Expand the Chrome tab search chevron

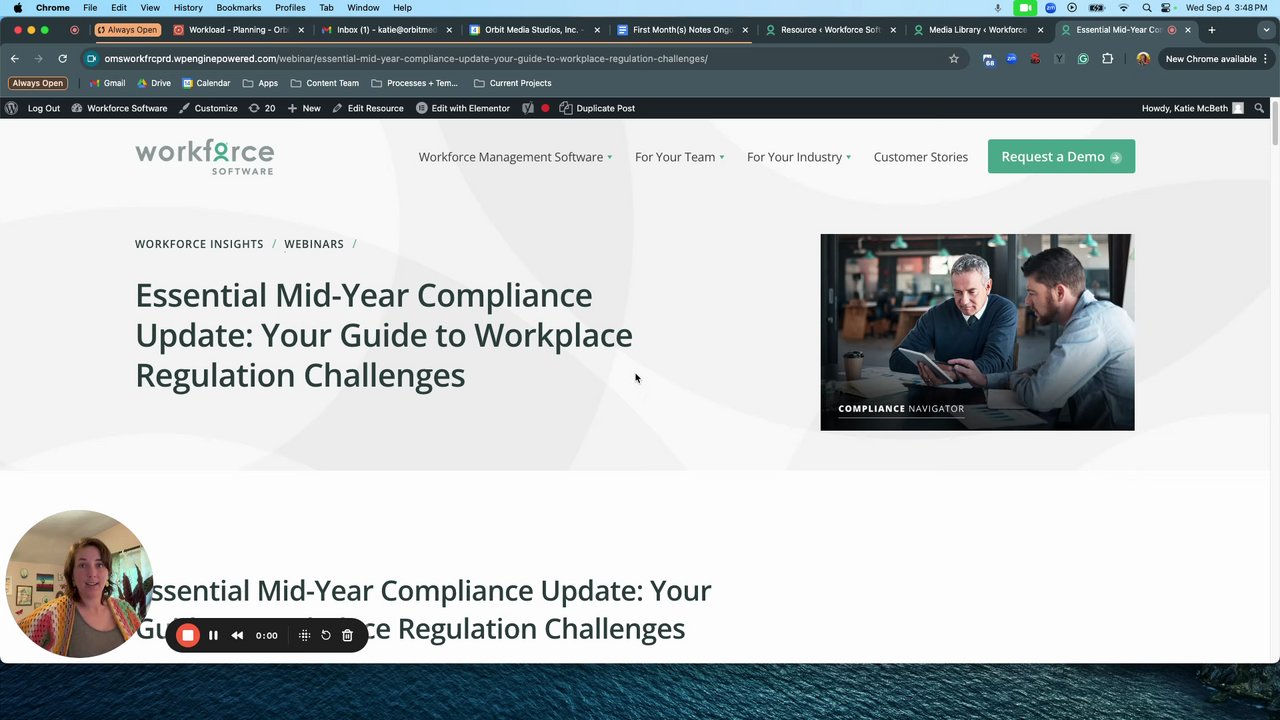pyautogui.click(x=1267, y=30)
